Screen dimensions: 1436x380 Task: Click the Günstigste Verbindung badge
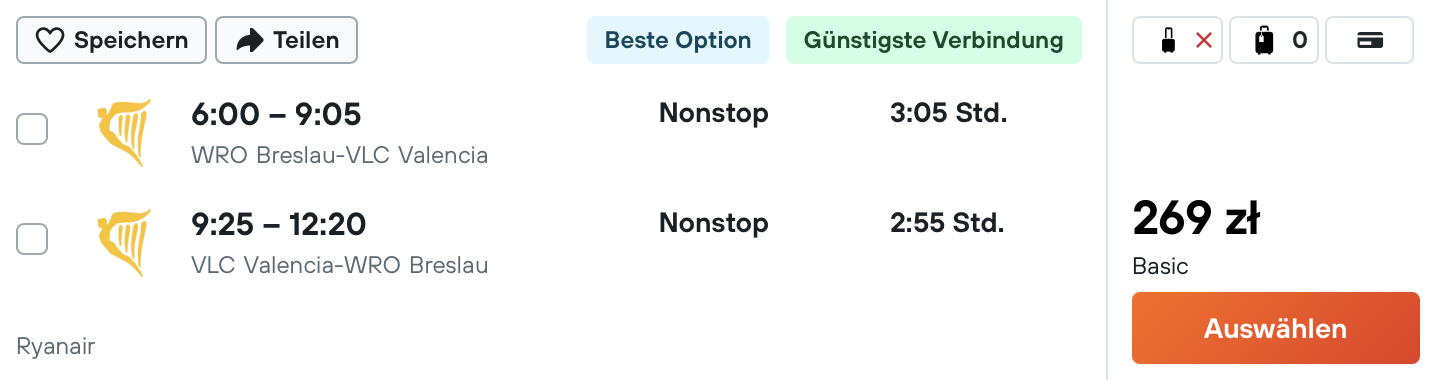pos(934,40)
